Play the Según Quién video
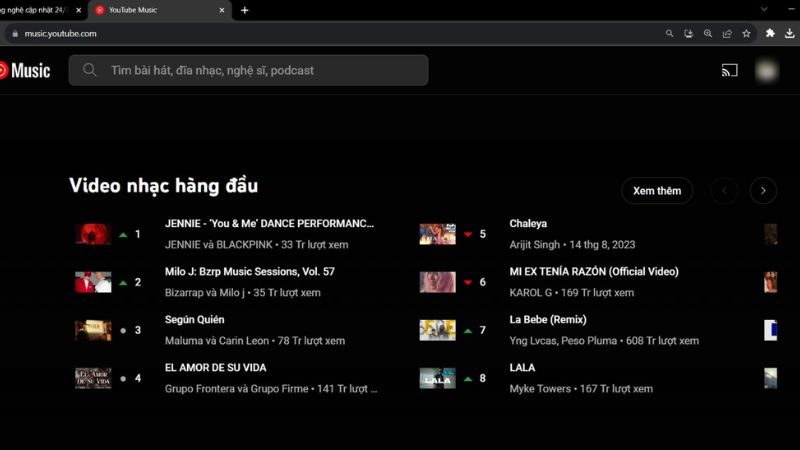800x450 pixels. (194, 319)
